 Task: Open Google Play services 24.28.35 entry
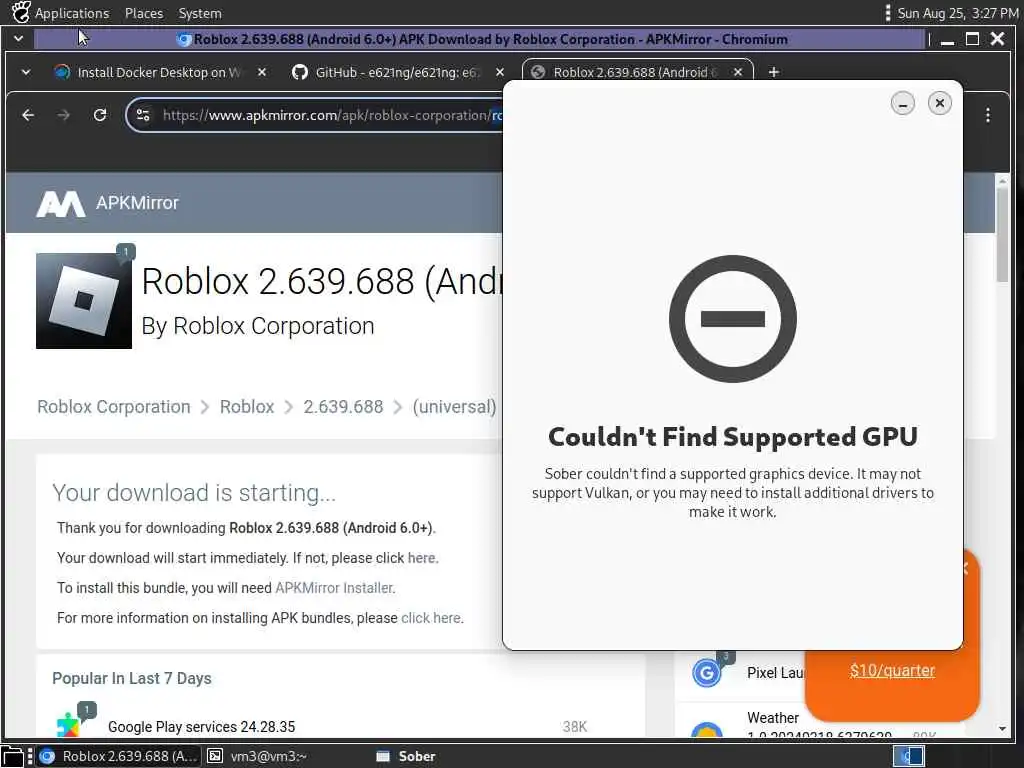tap(201, 727)
